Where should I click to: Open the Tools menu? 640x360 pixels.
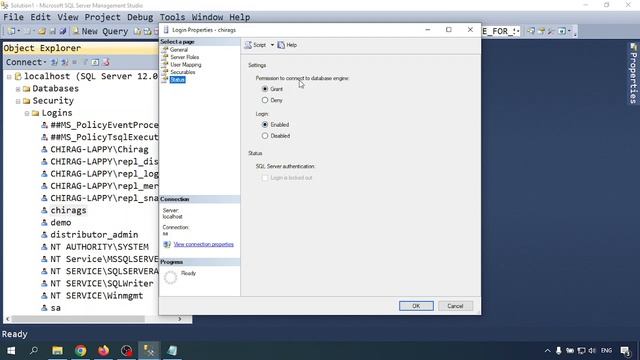(172, 17)
